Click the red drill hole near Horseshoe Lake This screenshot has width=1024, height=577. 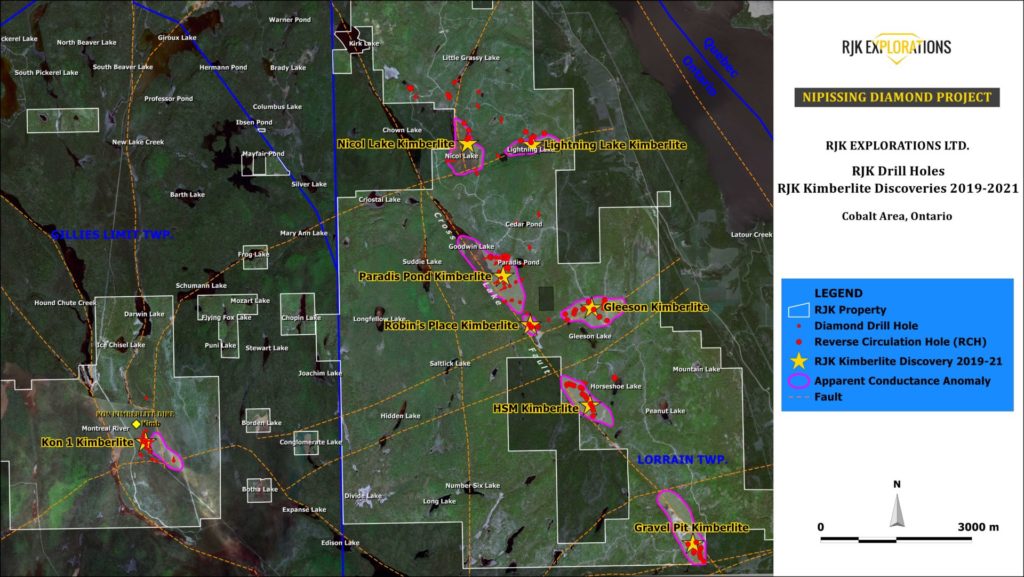[x=615, y=377]
